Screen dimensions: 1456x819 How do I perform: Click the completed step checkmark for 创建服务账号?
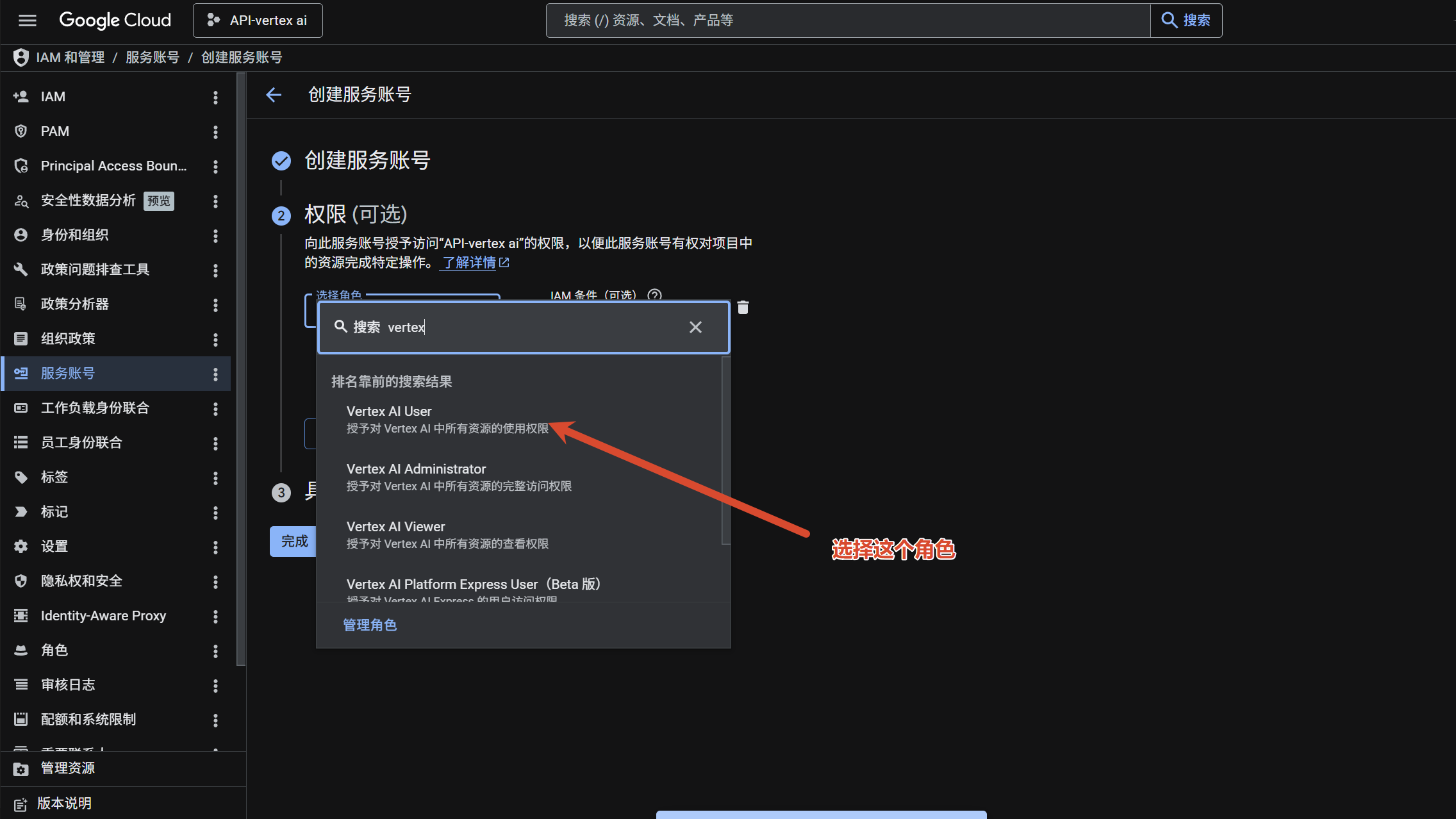(x=281, y=161)
